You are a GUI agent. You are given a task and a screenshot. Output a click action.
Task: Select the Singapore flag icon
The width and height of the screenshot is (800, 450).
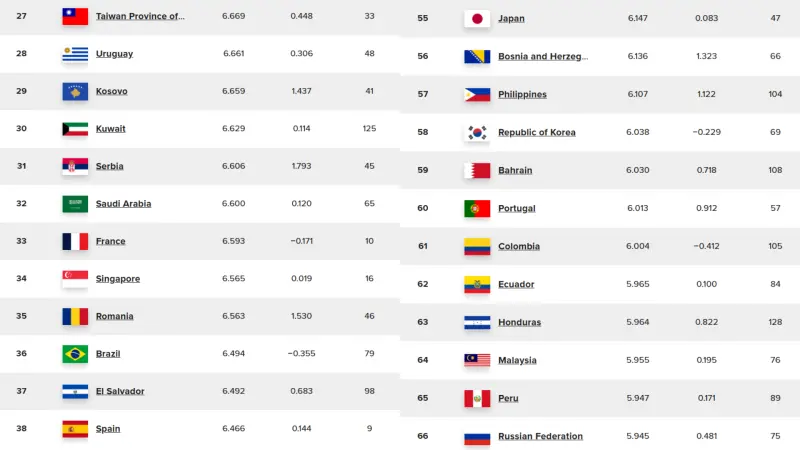pos(75,279)
